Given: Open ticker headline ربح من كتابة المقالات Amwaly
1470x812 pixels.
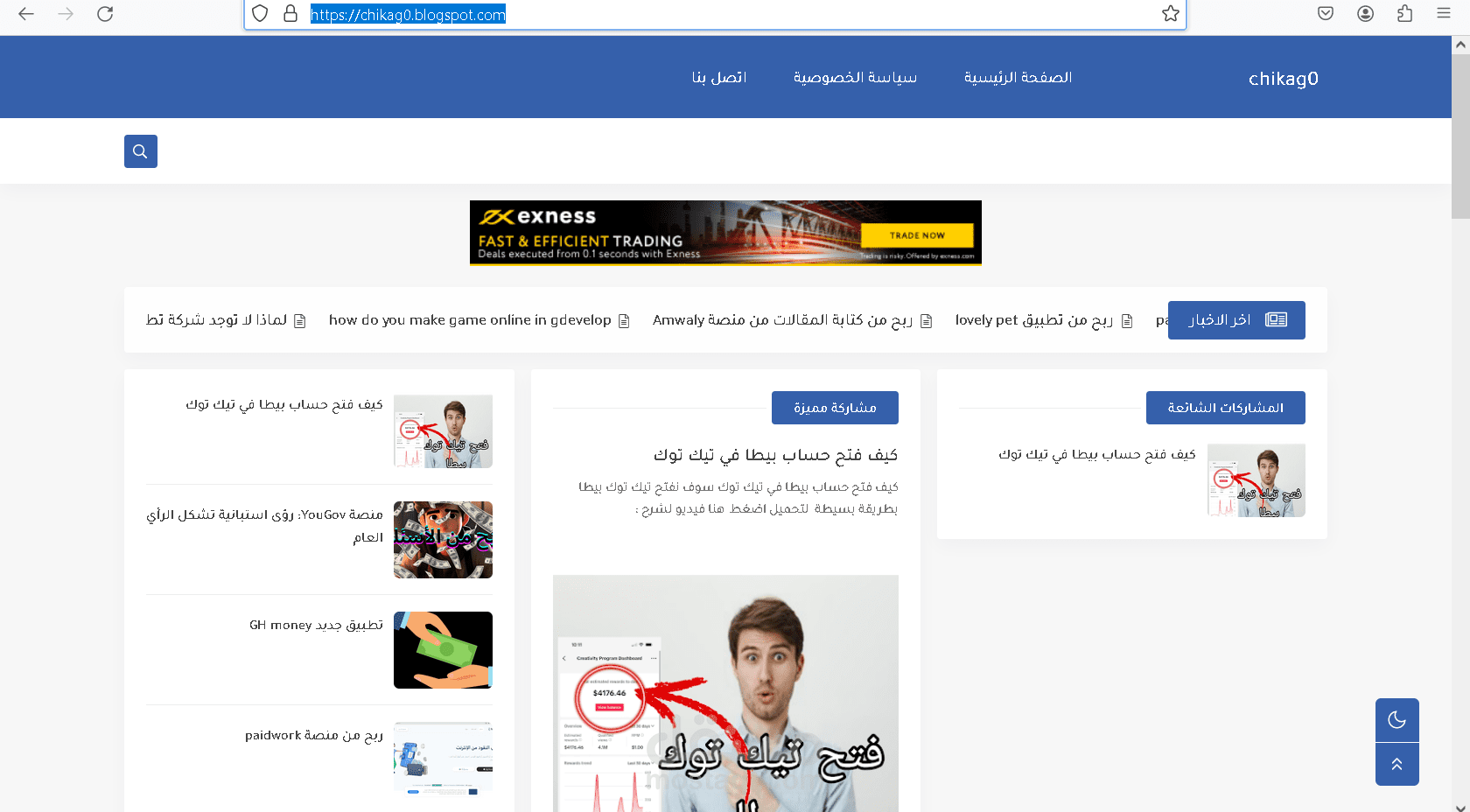Looking at the screenshot, I should coord(782,320).
